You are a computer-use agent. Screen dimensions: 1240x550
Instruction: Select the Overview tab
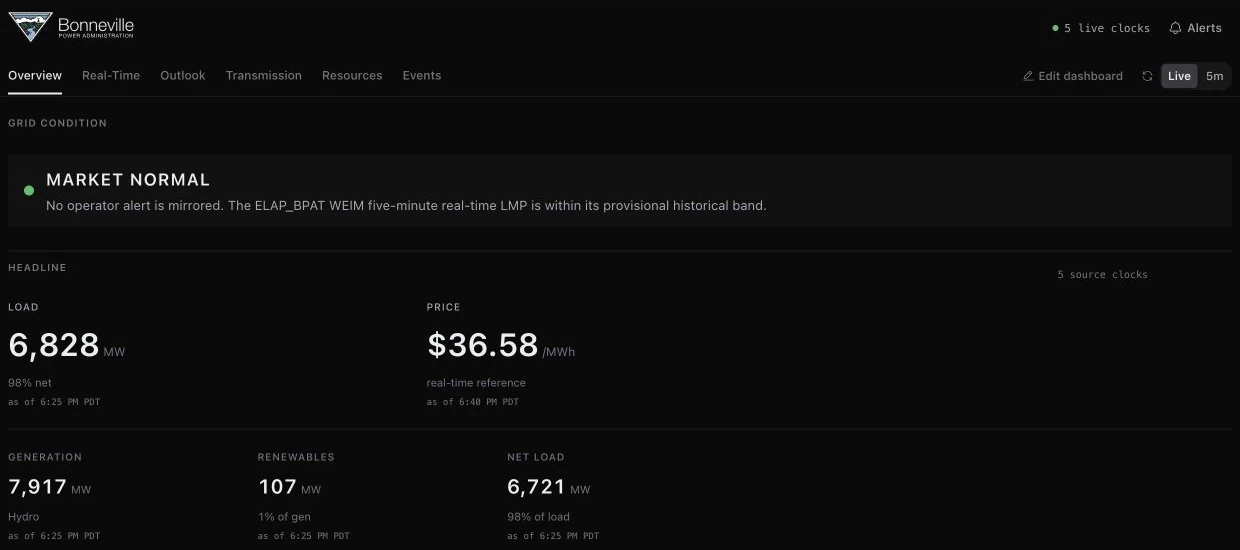click(35, 76)
